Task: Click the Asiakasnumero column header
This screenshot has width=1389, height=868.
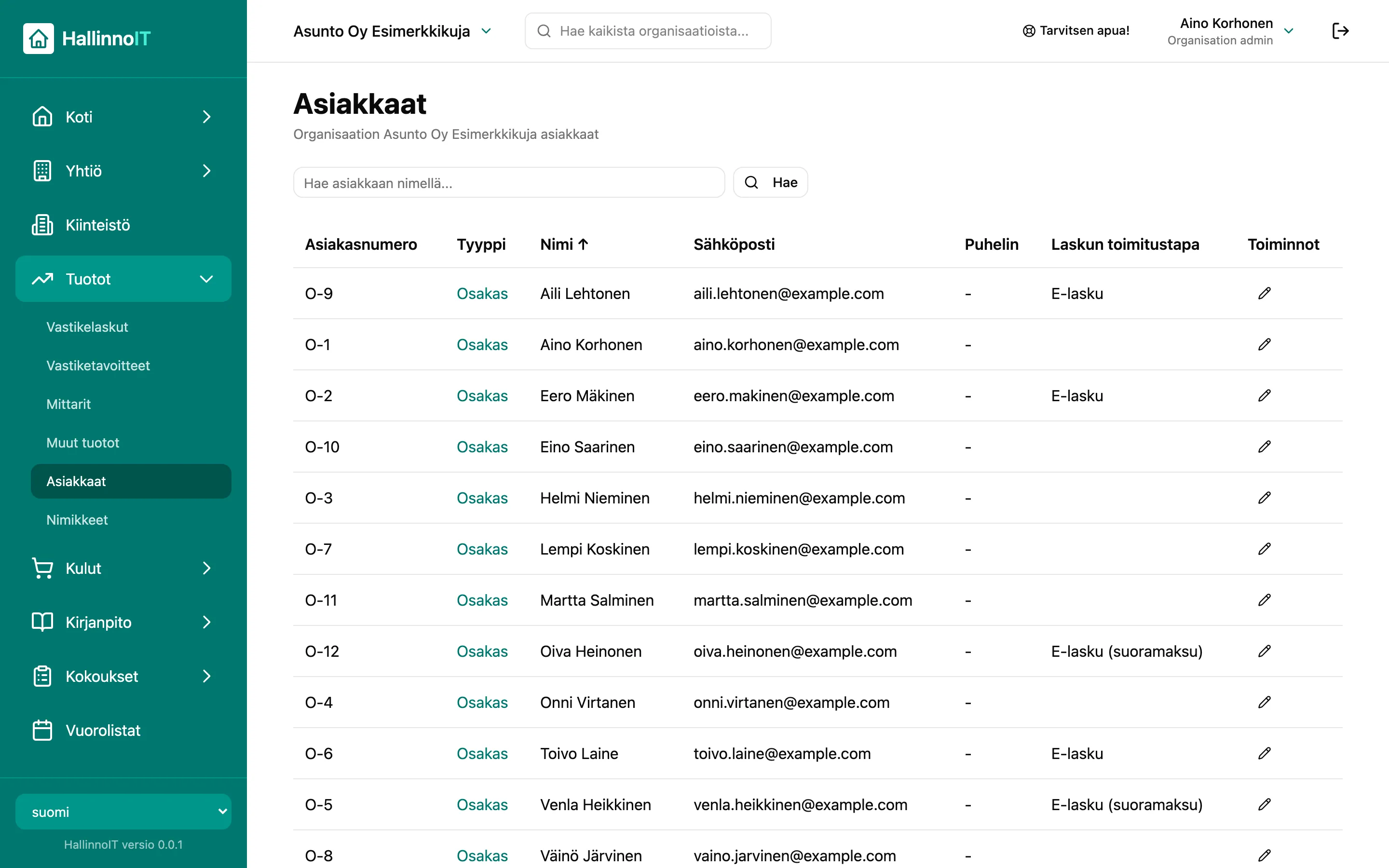Action: (x=361, y=244)
